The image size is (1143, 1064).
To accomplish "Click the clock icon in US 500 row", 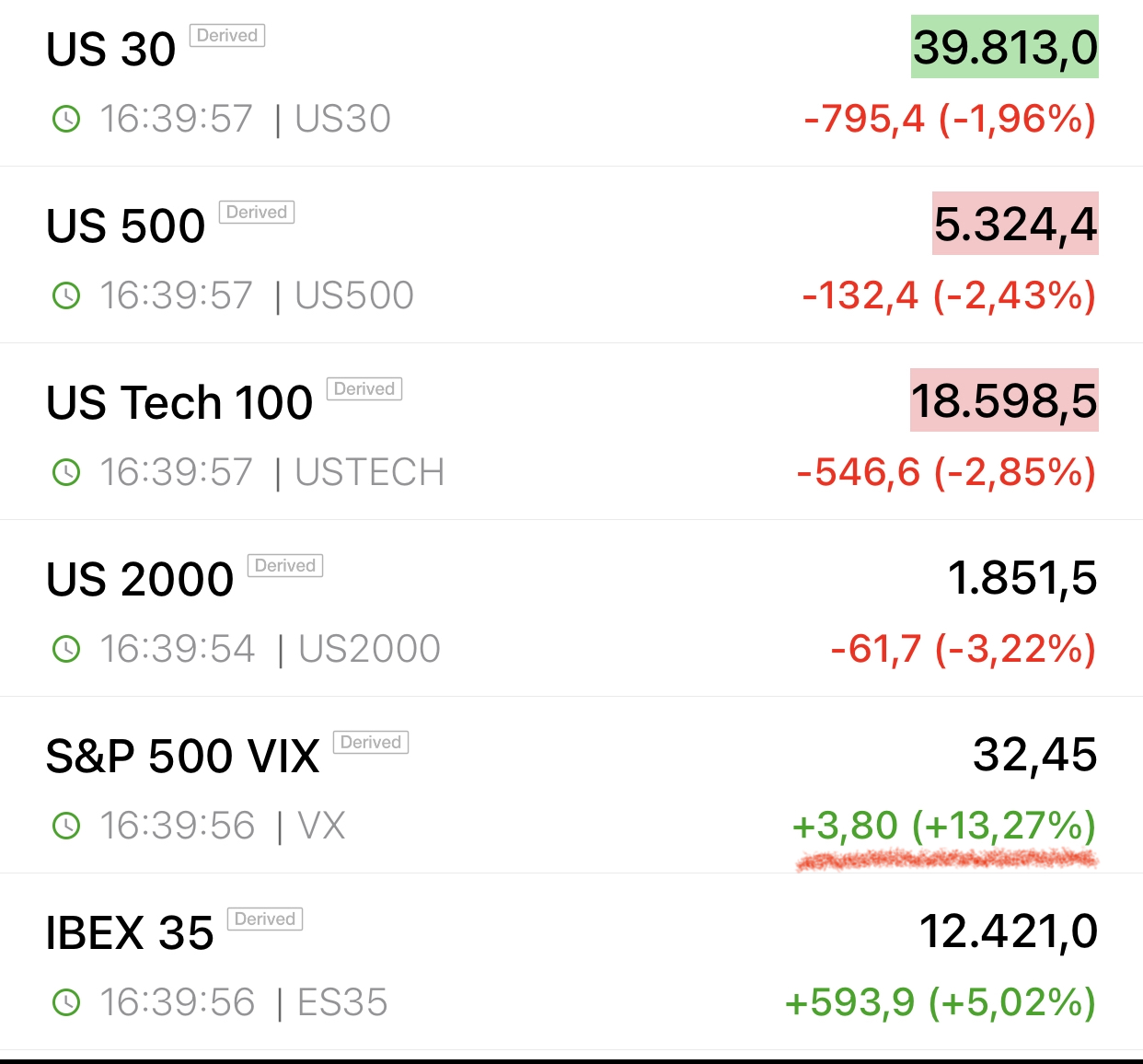I will click(66, 295).
